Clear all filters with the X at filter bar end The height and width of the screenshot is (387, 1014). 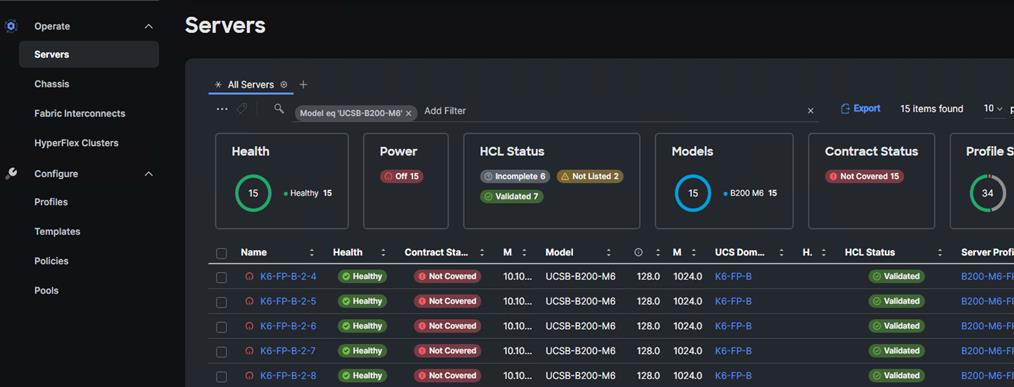[810, 111]
